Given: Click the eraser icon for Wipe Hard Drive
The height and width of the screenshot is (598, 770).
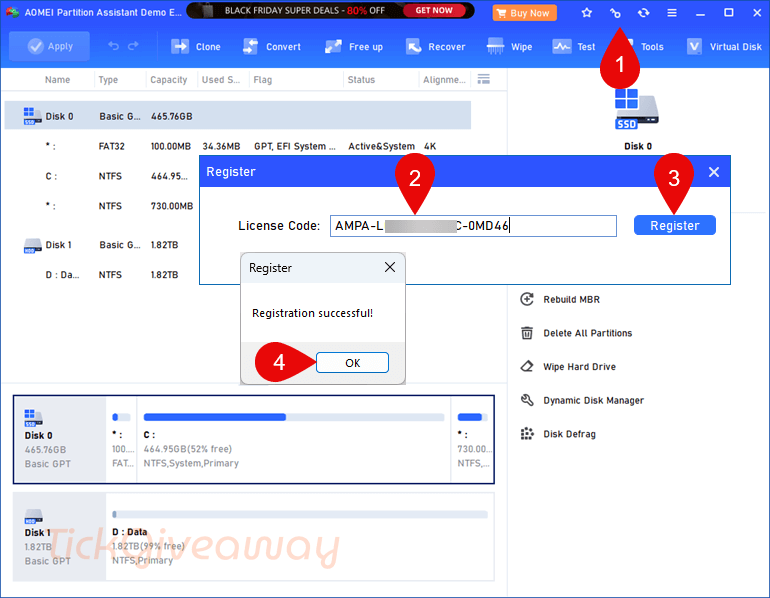Looking at the screenshot, I should click(x=527, y=366).
